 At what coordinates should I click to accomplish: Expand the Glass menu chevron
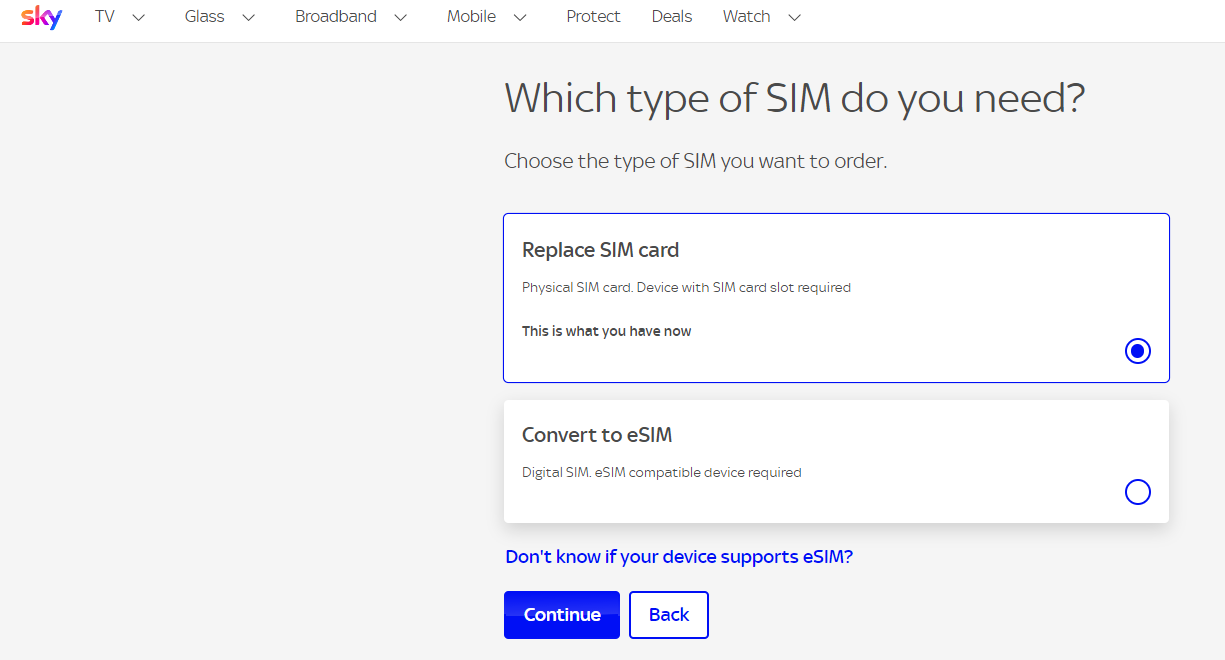pyautogui.click(x=249, y=17)
